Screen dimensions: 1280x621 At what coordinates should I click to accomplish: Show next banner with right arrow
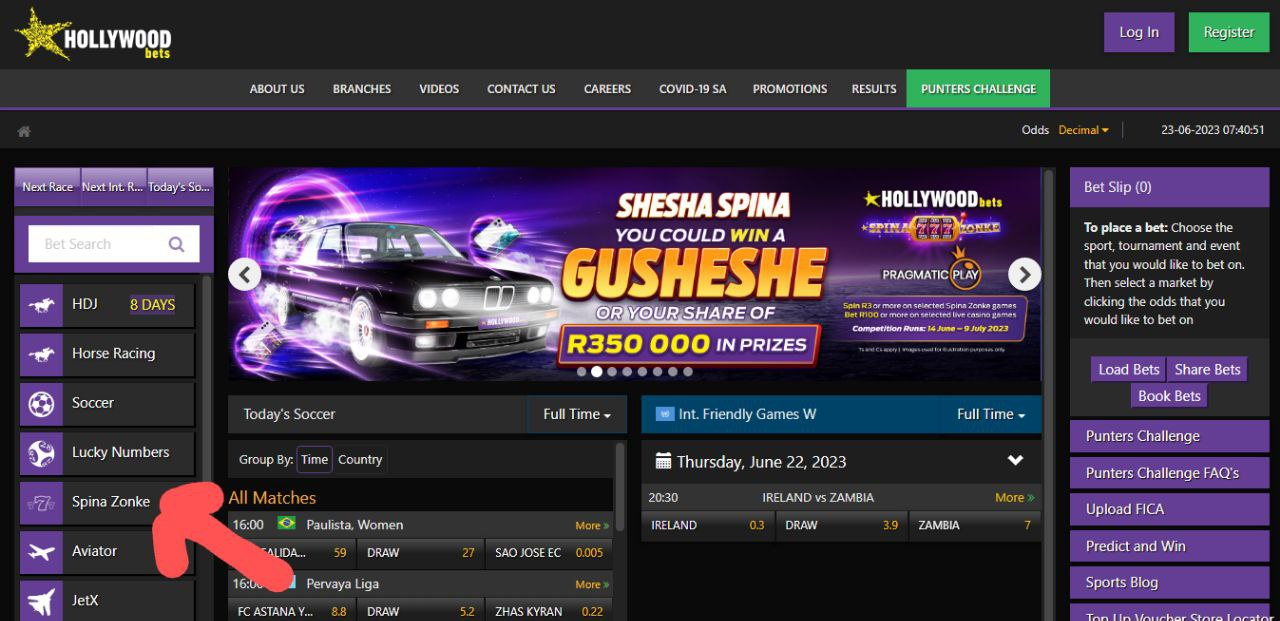coord(1024,274)
